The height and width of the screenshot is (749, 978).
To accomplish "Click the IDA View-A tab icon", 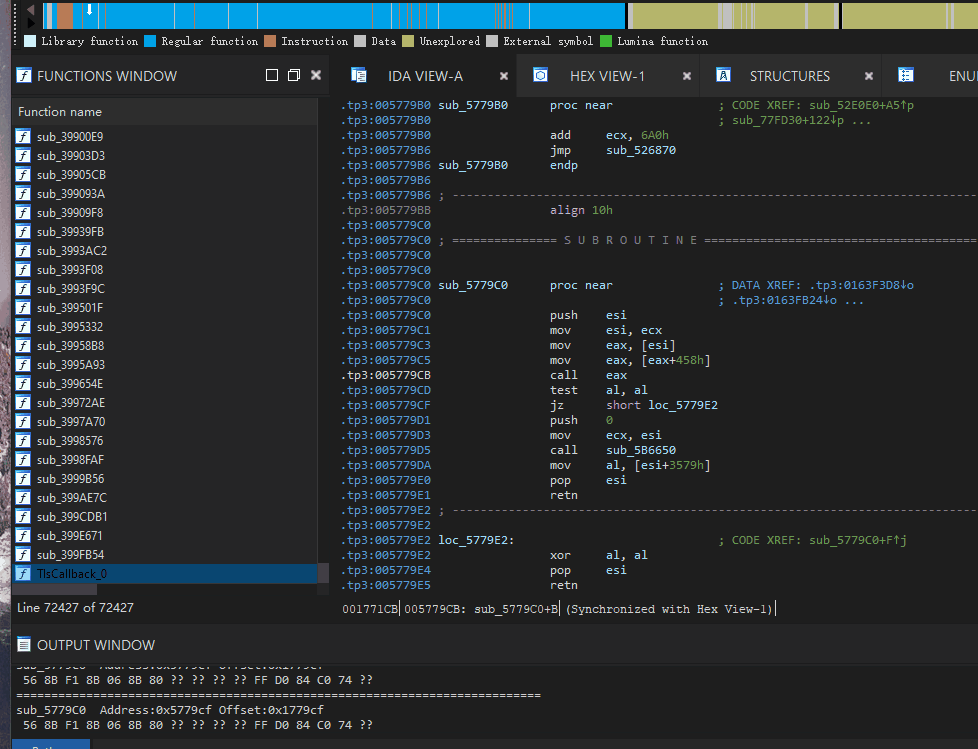I will click(x=358, y=76).
